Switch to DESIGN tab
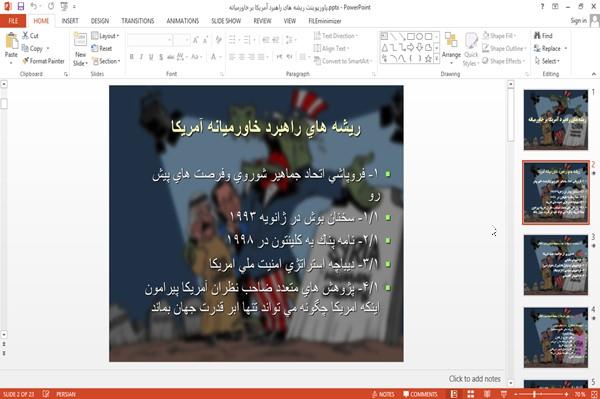Image resolution: width=600 pixels, height=399 pixels. pyautogui.click(x=99, y=21)
